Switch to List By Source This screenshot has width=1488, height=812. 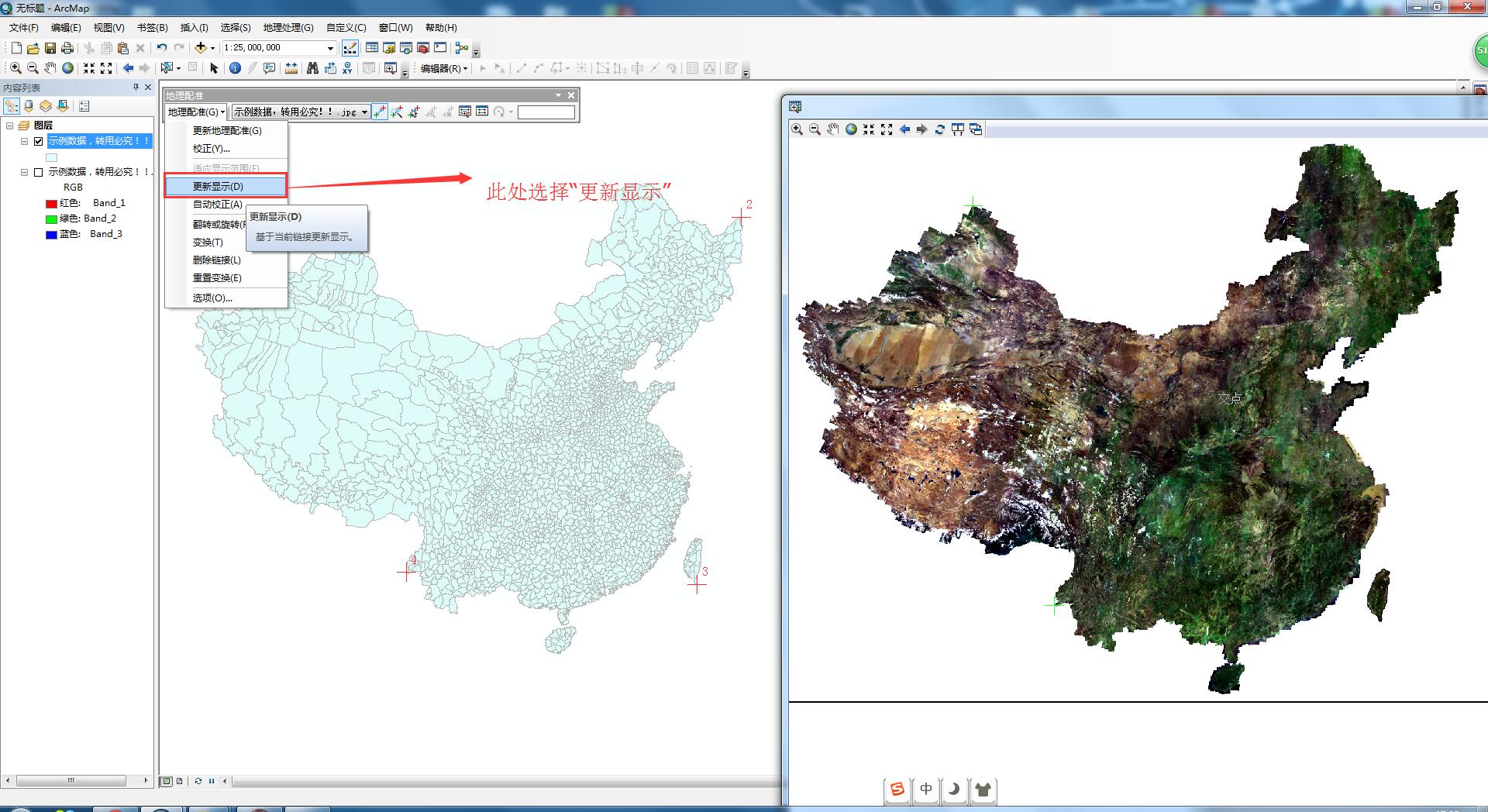[x=29, y=105]
